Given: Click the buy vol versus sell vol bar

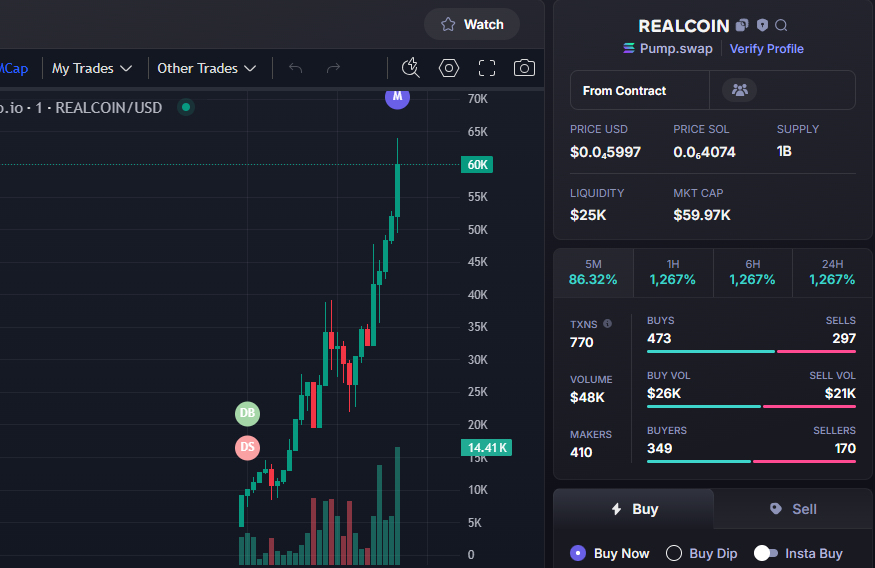Looking at the screenshot, I should click(751, 407).
